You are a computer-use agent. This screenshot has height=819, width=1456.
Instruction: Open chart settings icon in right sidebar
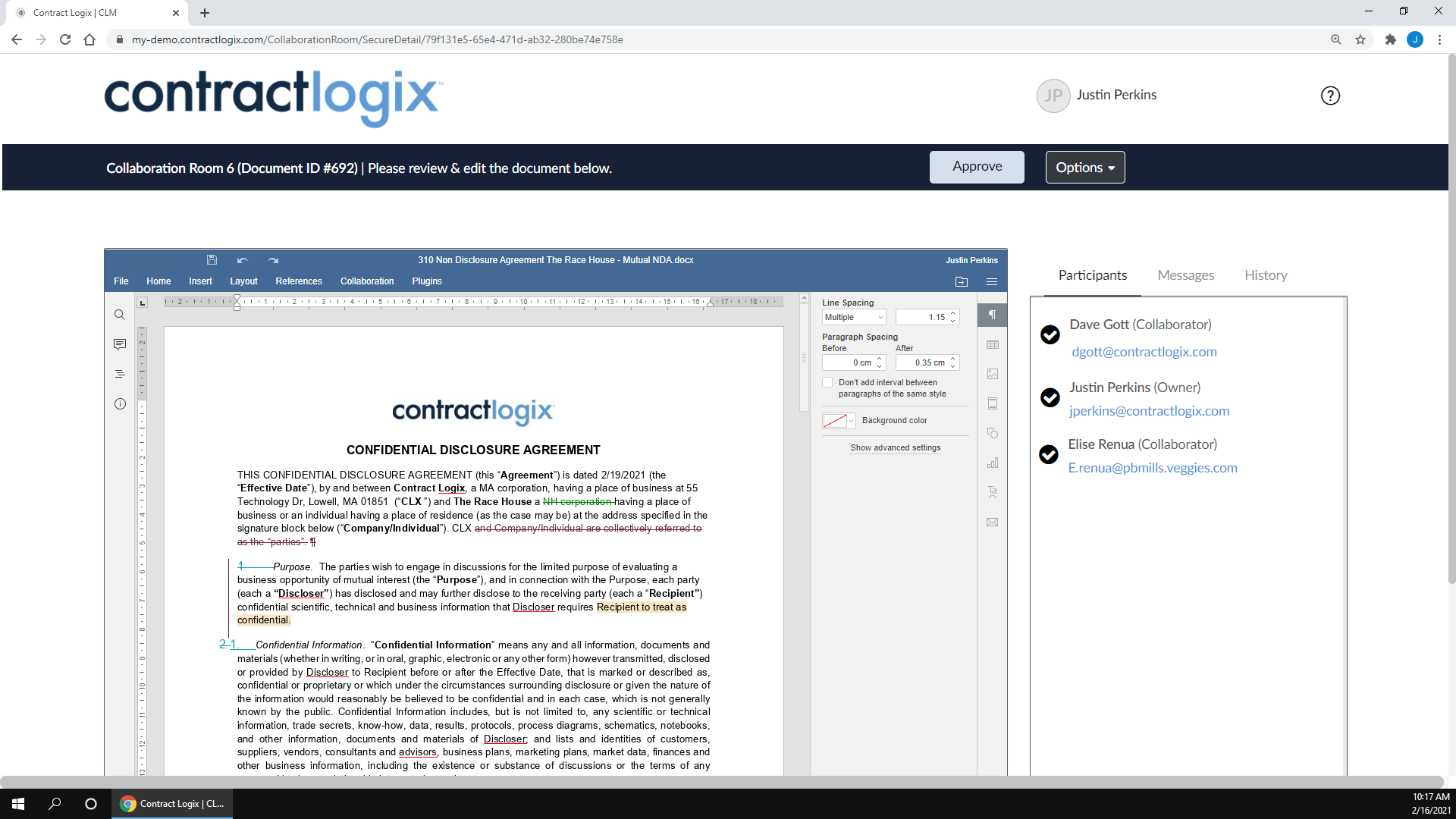click(992, 463)
